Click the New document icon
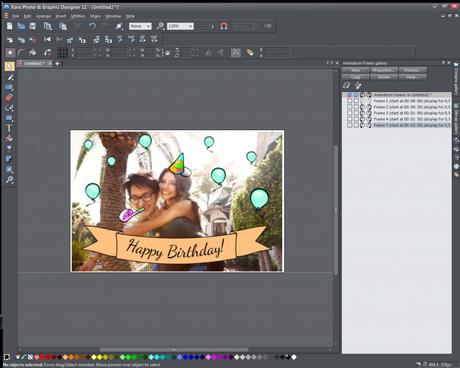Screen dimensions: 460x368 coord(10,26)
